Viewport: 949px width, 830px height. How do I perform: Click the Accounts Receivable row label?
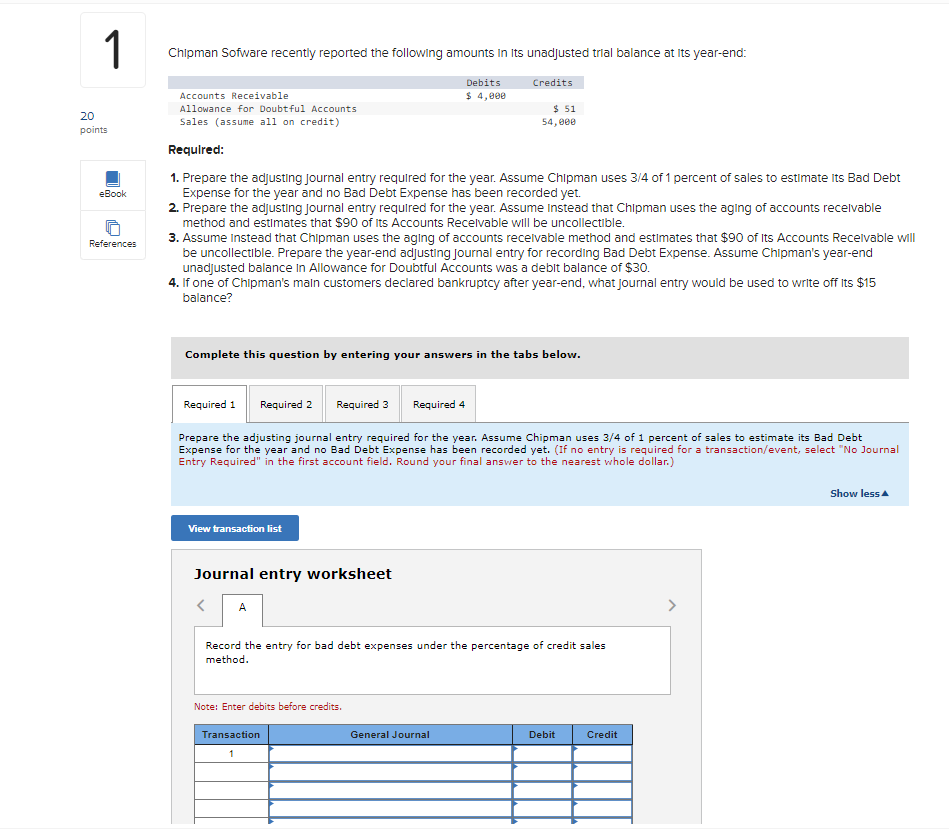234,96
